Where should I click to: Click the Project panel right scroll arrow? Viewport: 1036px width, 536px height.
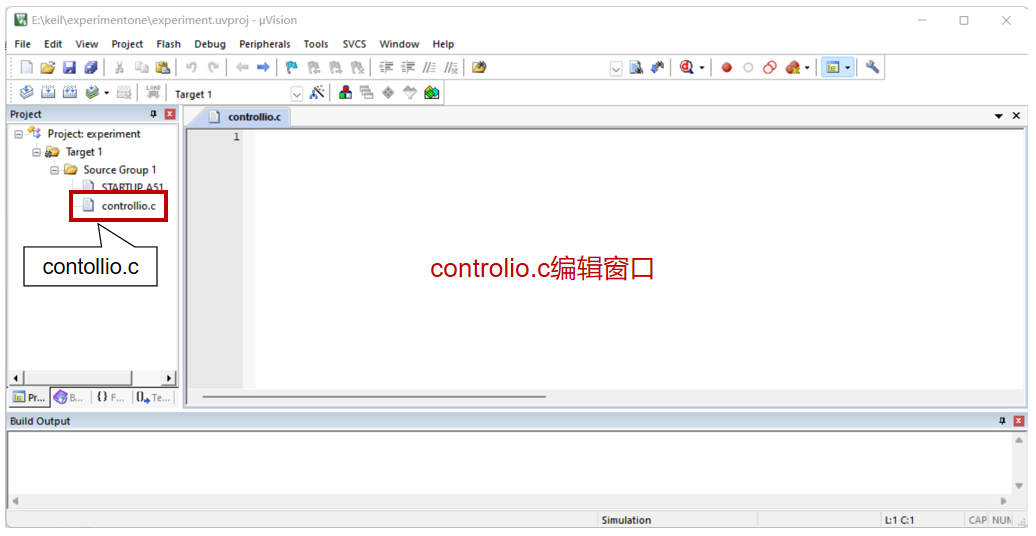pos(170,378)
